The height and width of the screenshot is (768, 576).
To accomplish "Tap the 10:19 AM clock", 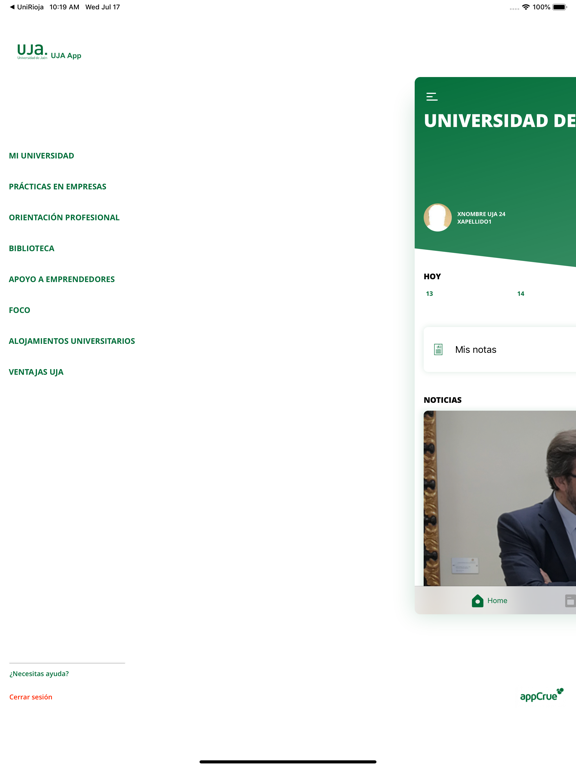I will point(64,7).
